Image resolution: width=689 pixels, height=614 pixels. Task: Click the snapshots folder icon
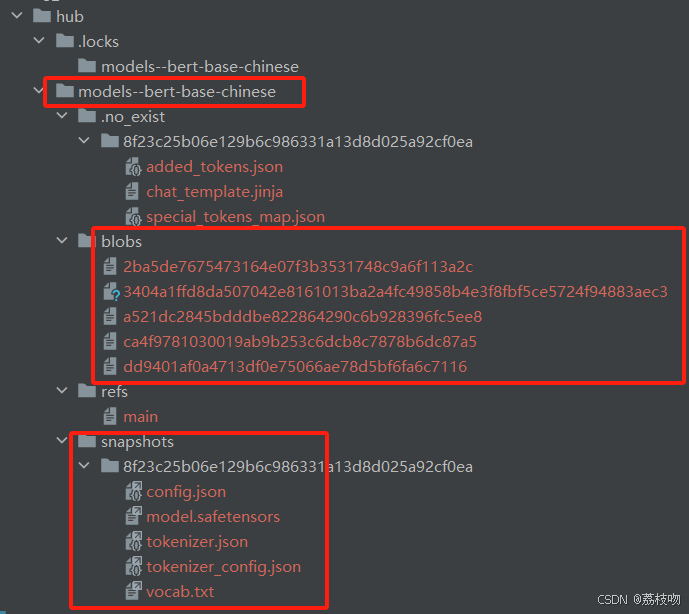point(87,441)
